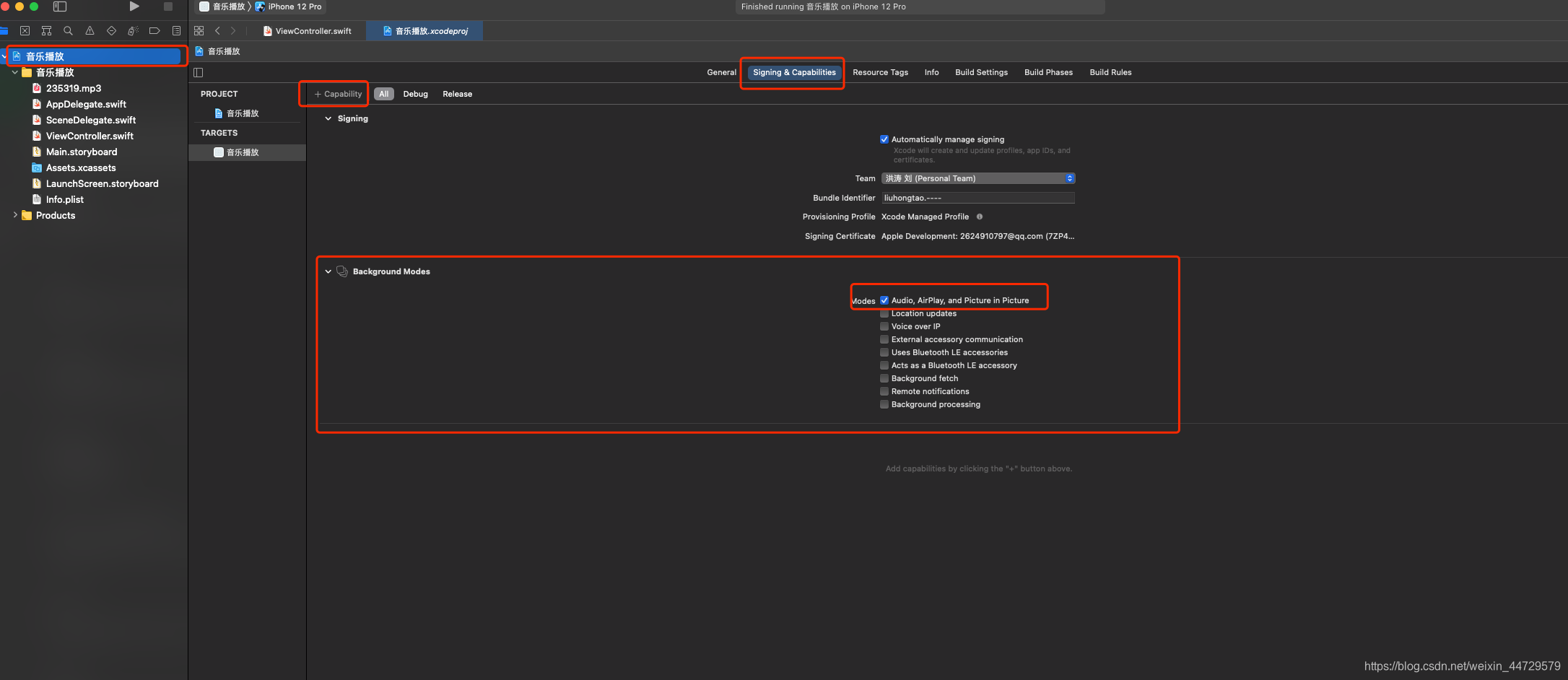
Task: Enable Uses Bluetooth LE accessories mode
Action: tap(884, 352)
